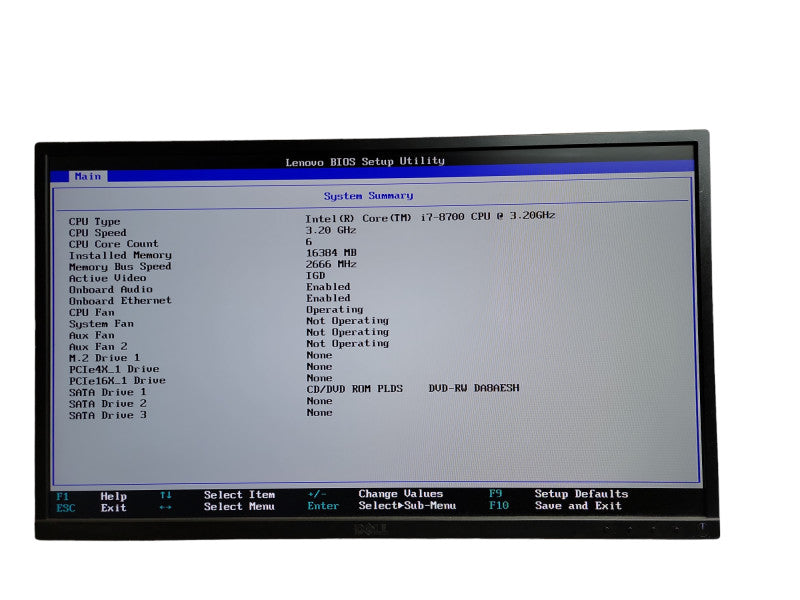
Task: Click the Intel Core i7-8700 CPU value
Action: tap(430, 217)
